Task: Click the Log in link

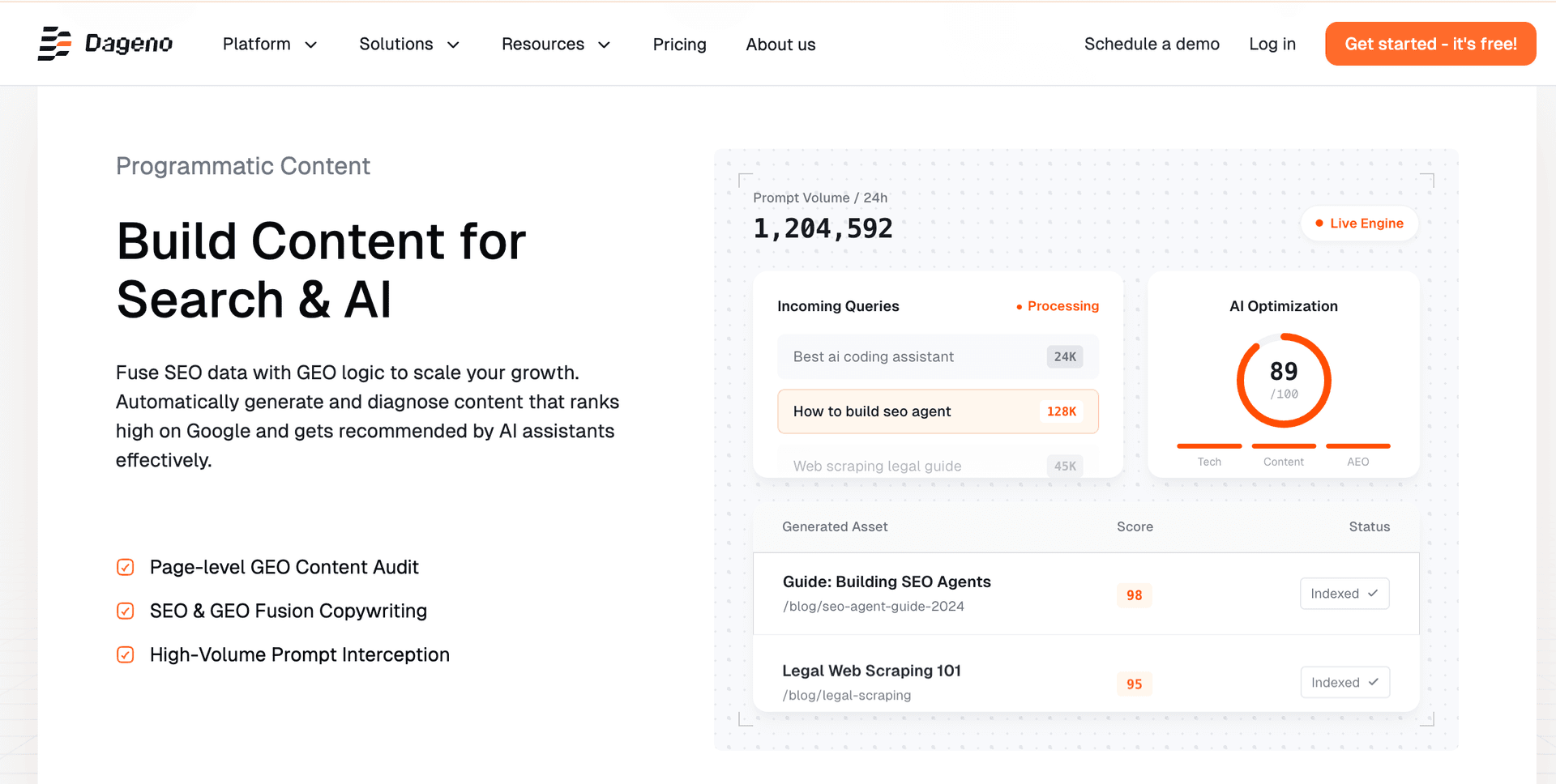Action: coord(1272,44)
